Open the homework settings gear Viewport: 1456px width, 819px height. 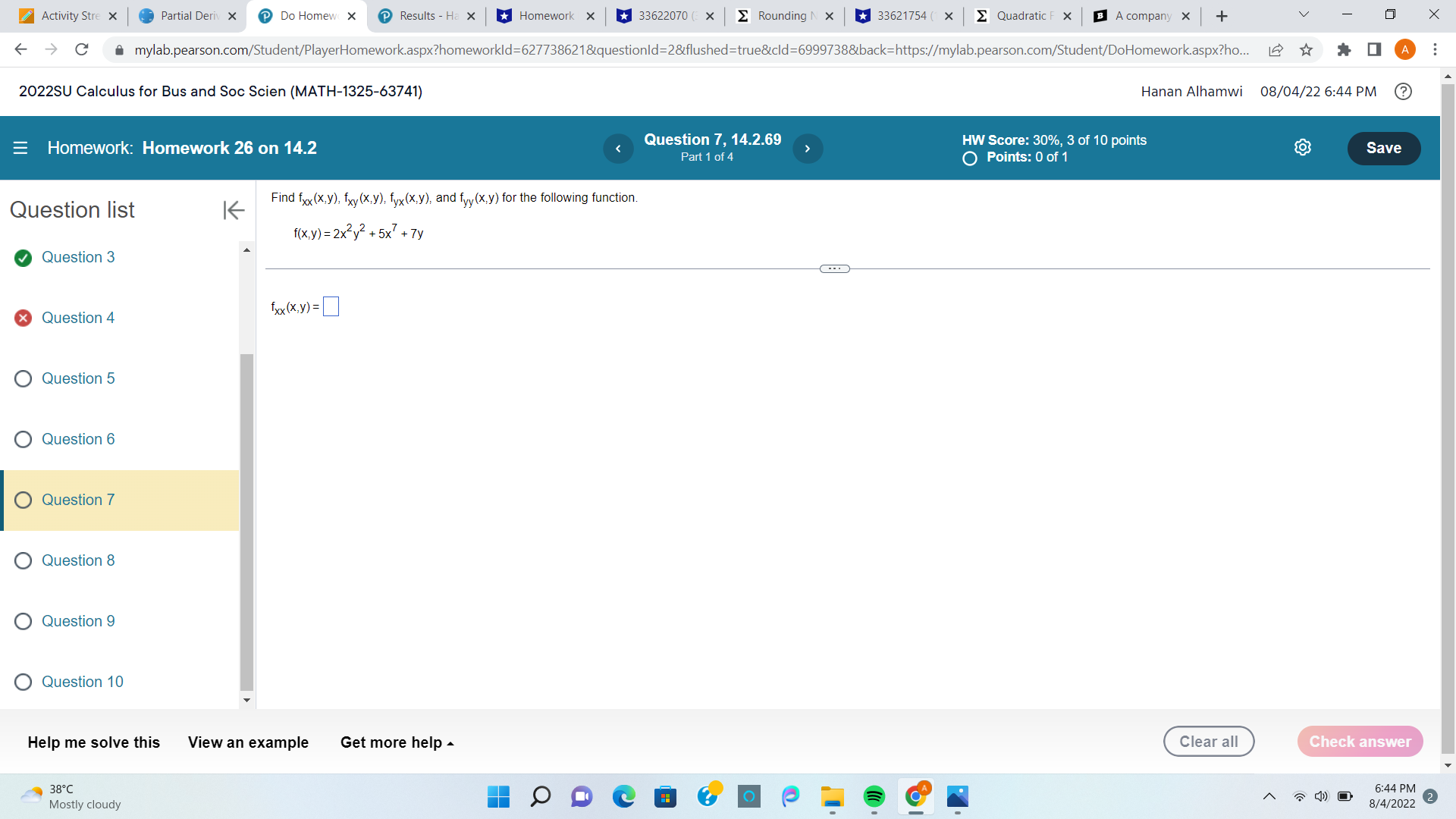tap(1303, 147)
